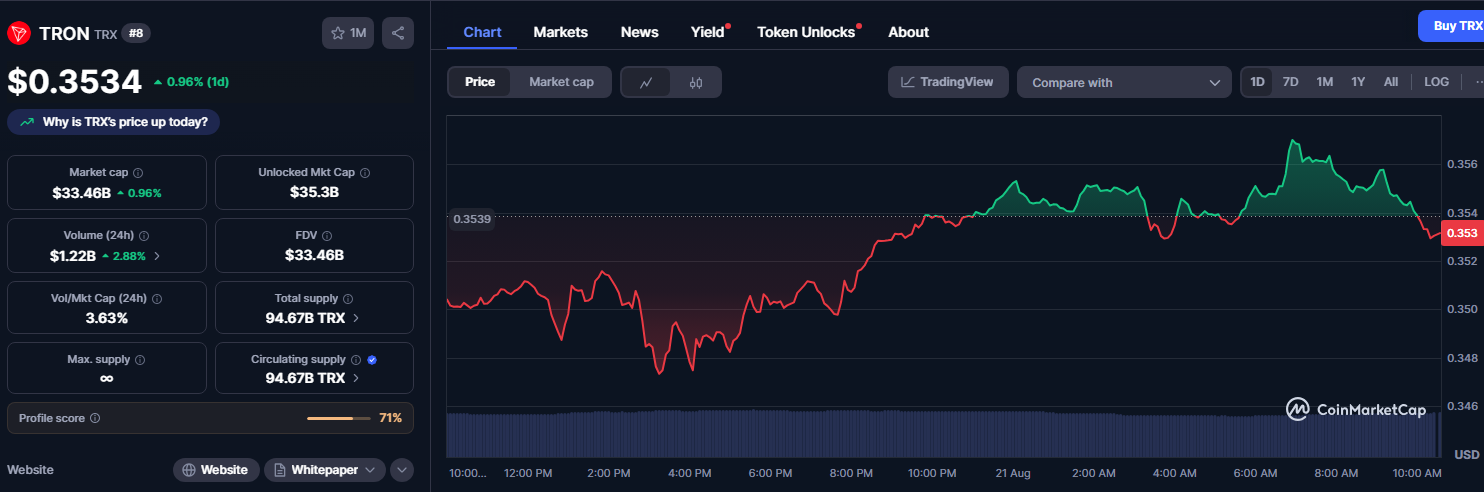
Task: Open Volume (24h) info icon
Action: tap(144, 236)
